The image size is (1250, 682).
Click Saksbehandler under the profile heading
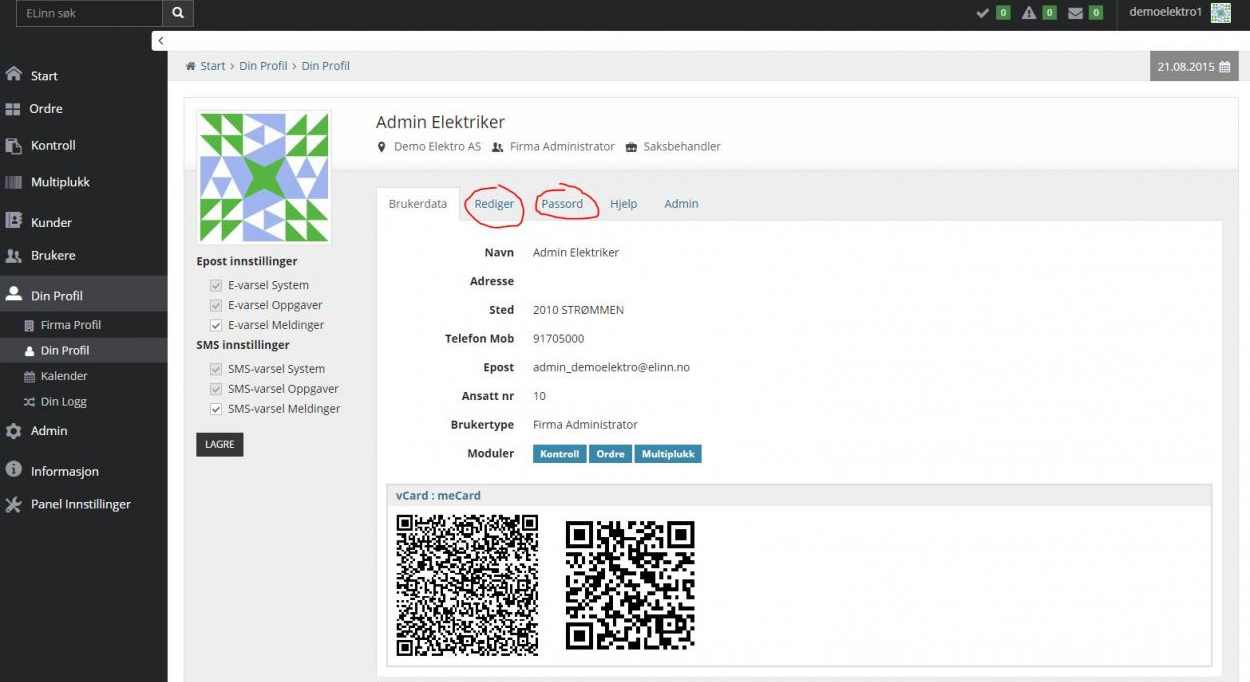coord(682,147)
